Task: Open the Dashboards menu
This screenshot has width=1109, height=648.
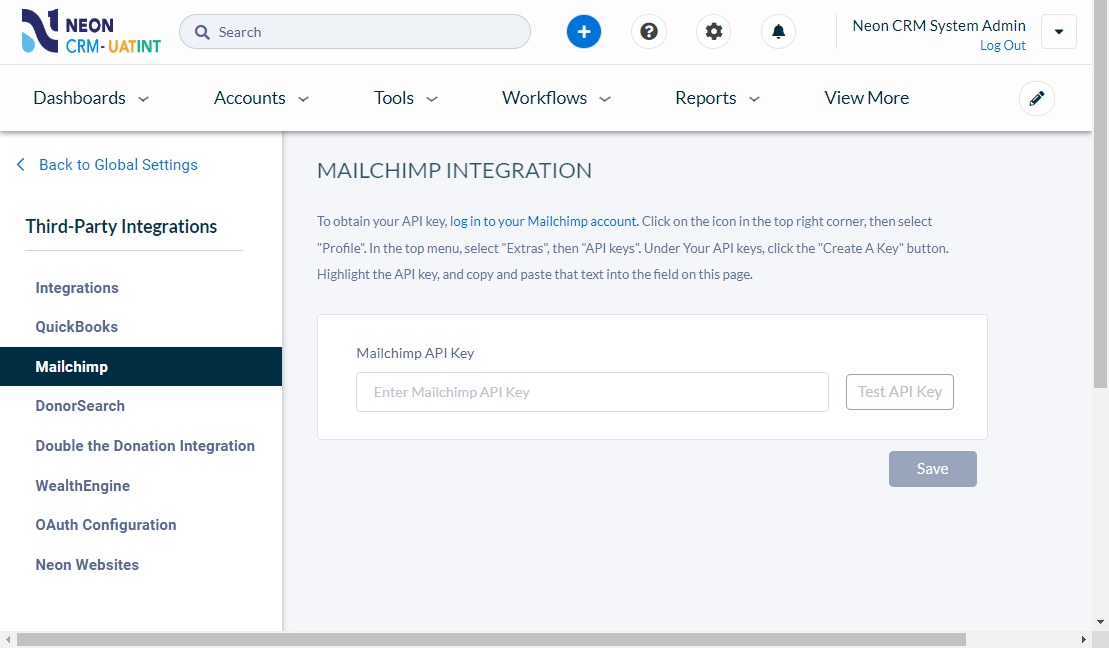Action: pos(79,98)
